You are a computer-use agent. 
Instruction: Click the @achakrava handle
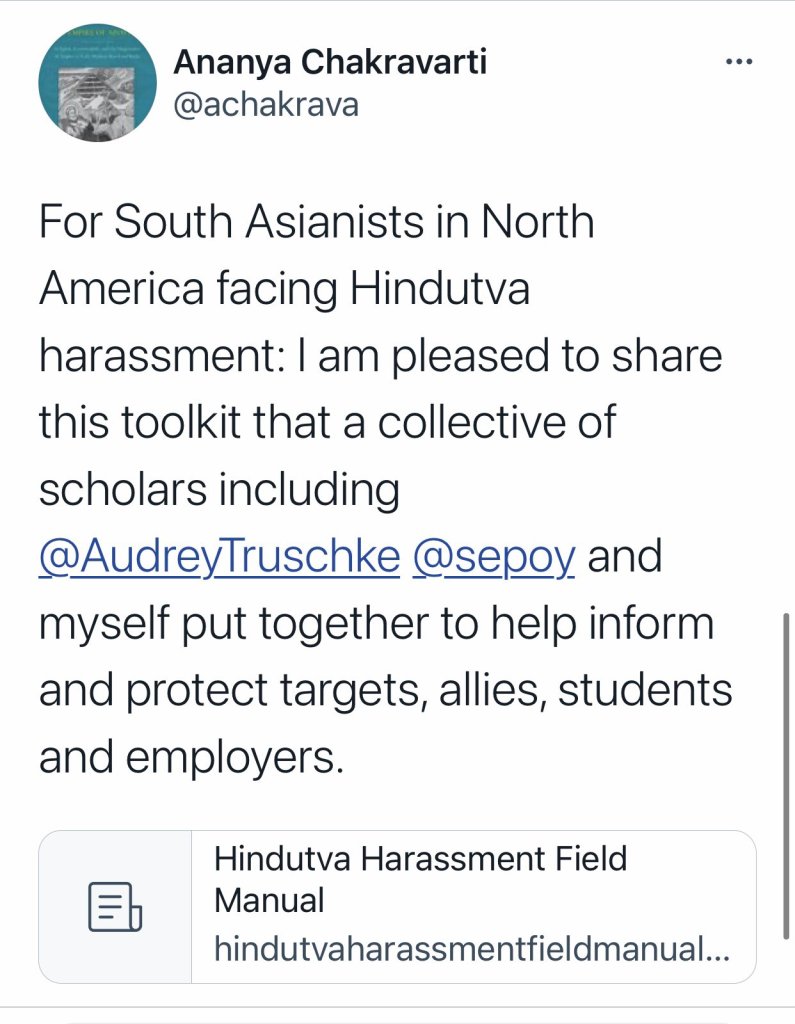tap(265, 104)
